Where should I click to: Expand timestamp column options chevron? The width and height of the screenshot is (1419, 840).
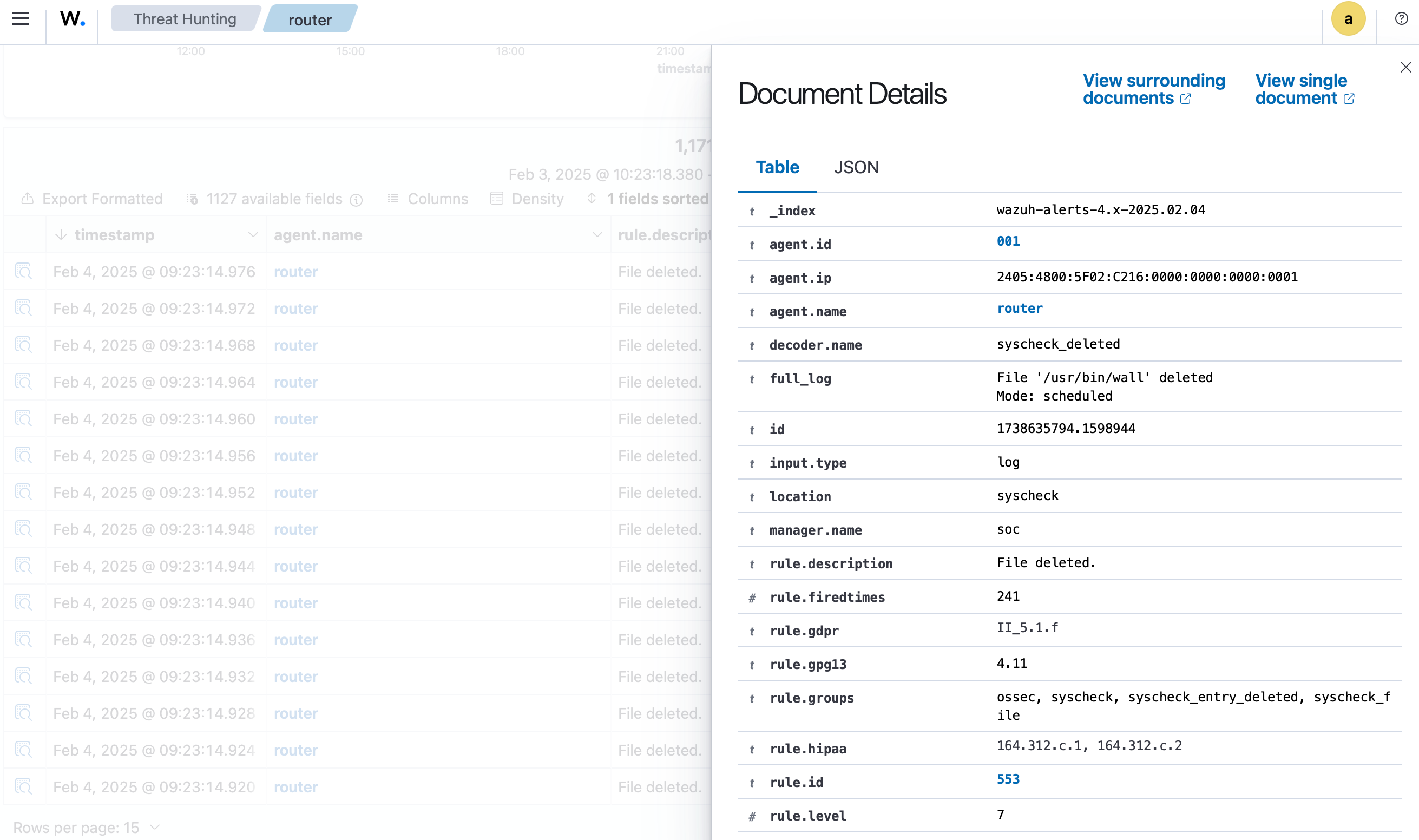point(253,235)
